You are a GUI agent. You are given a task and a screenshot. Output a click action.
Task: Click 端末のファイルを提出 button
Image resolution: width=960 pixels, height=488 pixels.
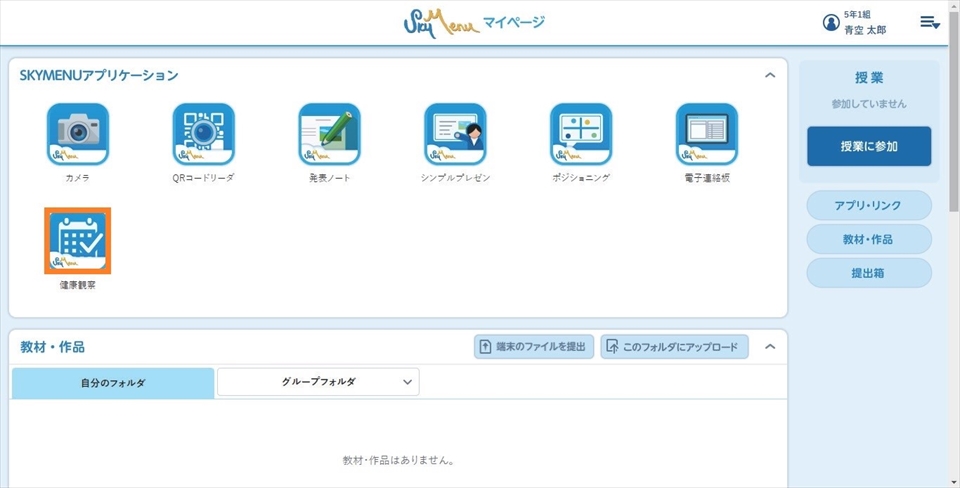point(534,347)
